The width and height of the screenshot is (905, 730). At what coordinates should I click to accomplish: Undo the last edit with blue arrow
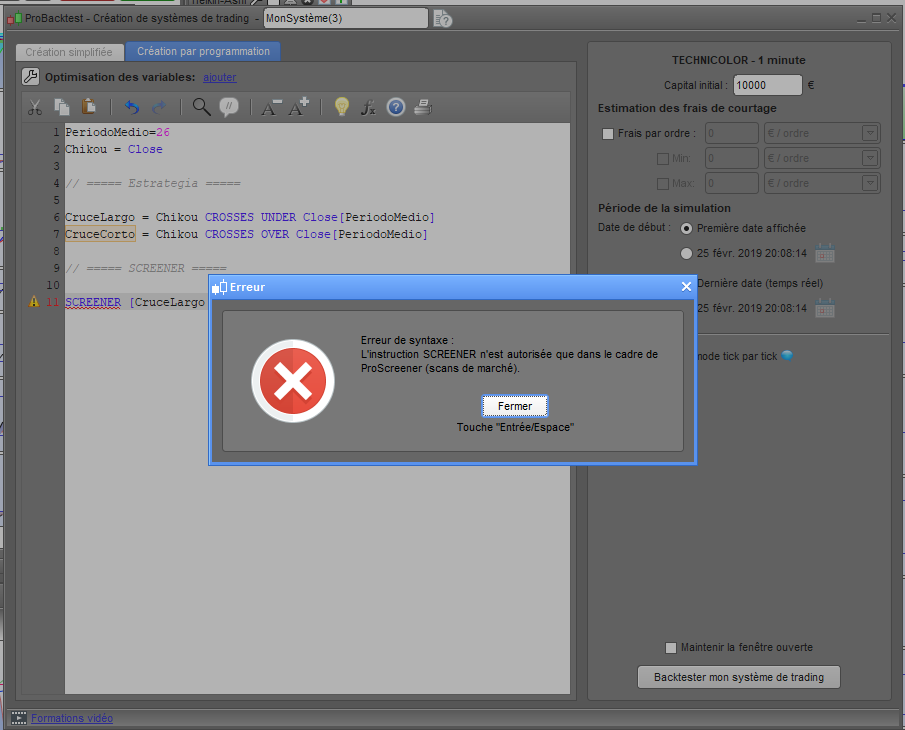point(132,107)
